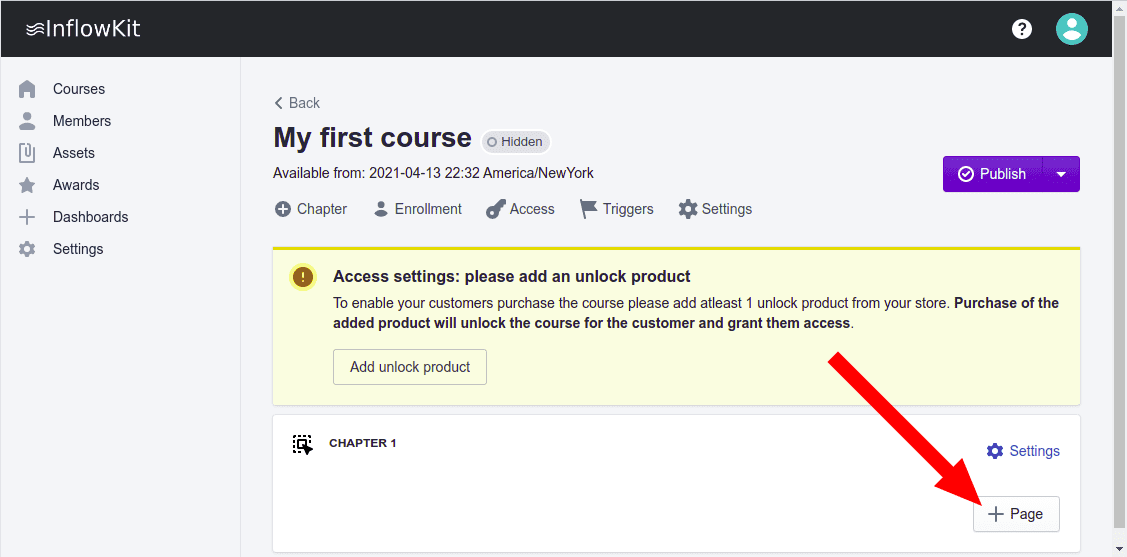Expand the Publish dropdown arrow
The width and height of the screenshot is (1127, 557).
[x=1061, y=174]
